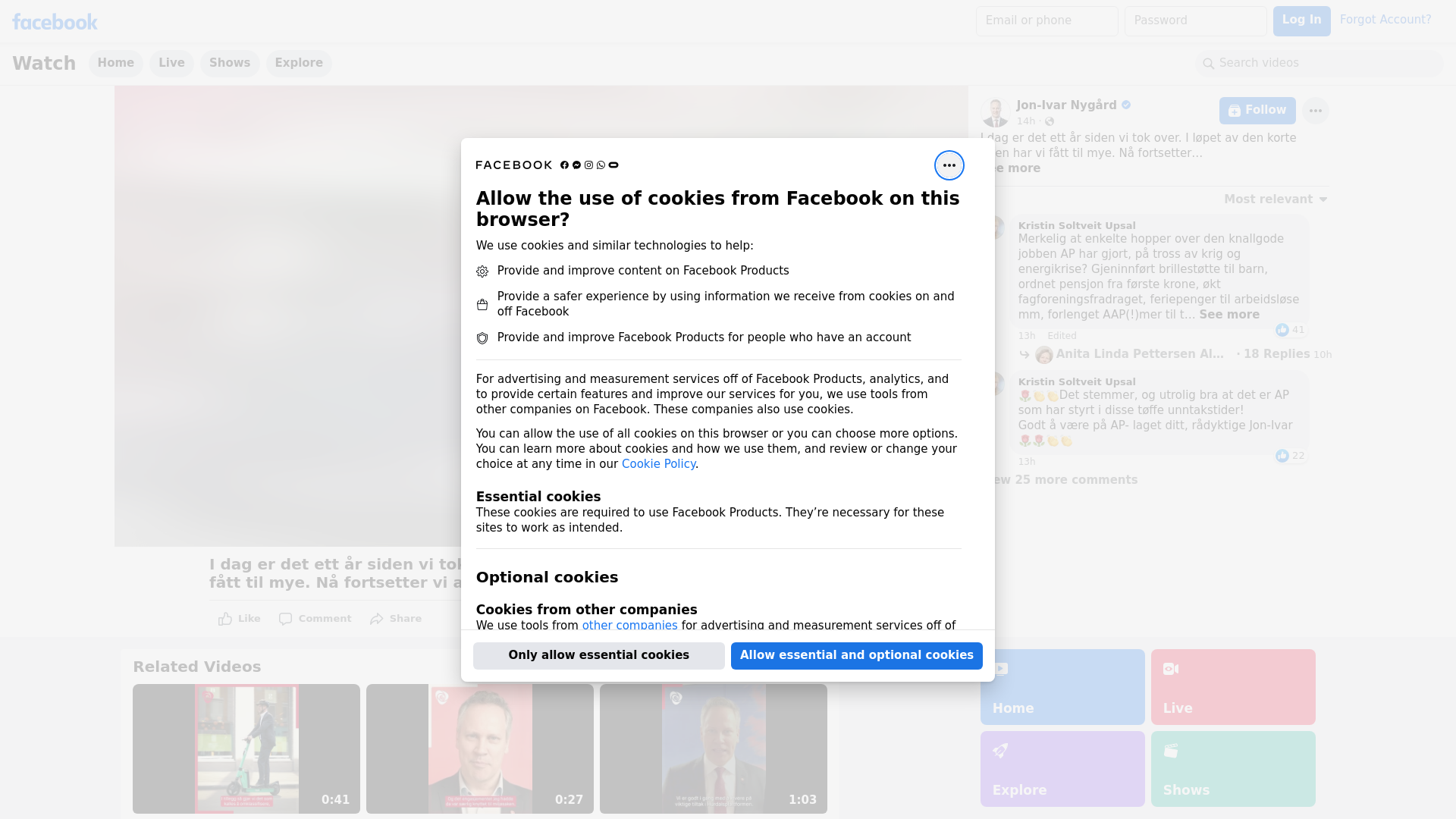This screenshot has width=1456, height=819.
Task: Open the other companies link
Action: [x=629, y=626]
